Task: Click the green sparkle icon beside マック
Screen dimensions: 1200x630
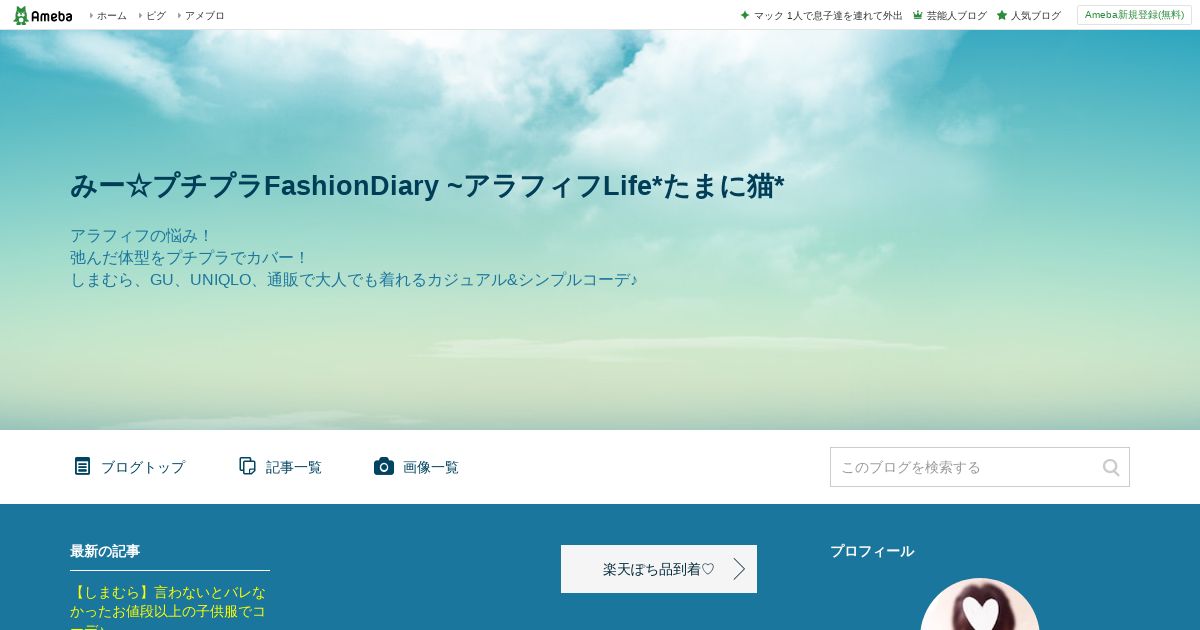Action: click(x=745, y=15)
